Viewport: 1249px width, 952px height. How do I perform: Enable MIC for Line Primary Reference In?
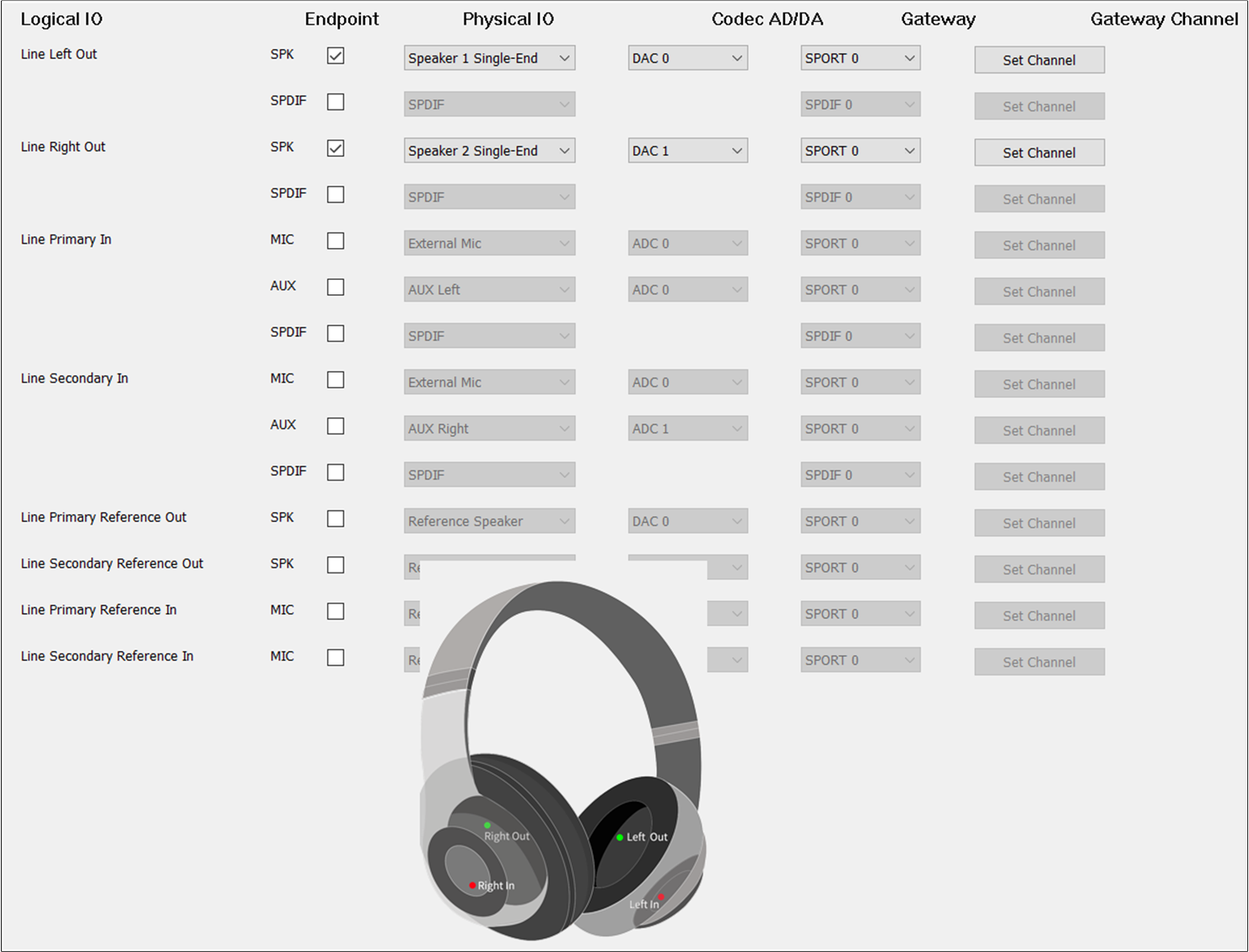pyautogui.click(x=336, y=611)
